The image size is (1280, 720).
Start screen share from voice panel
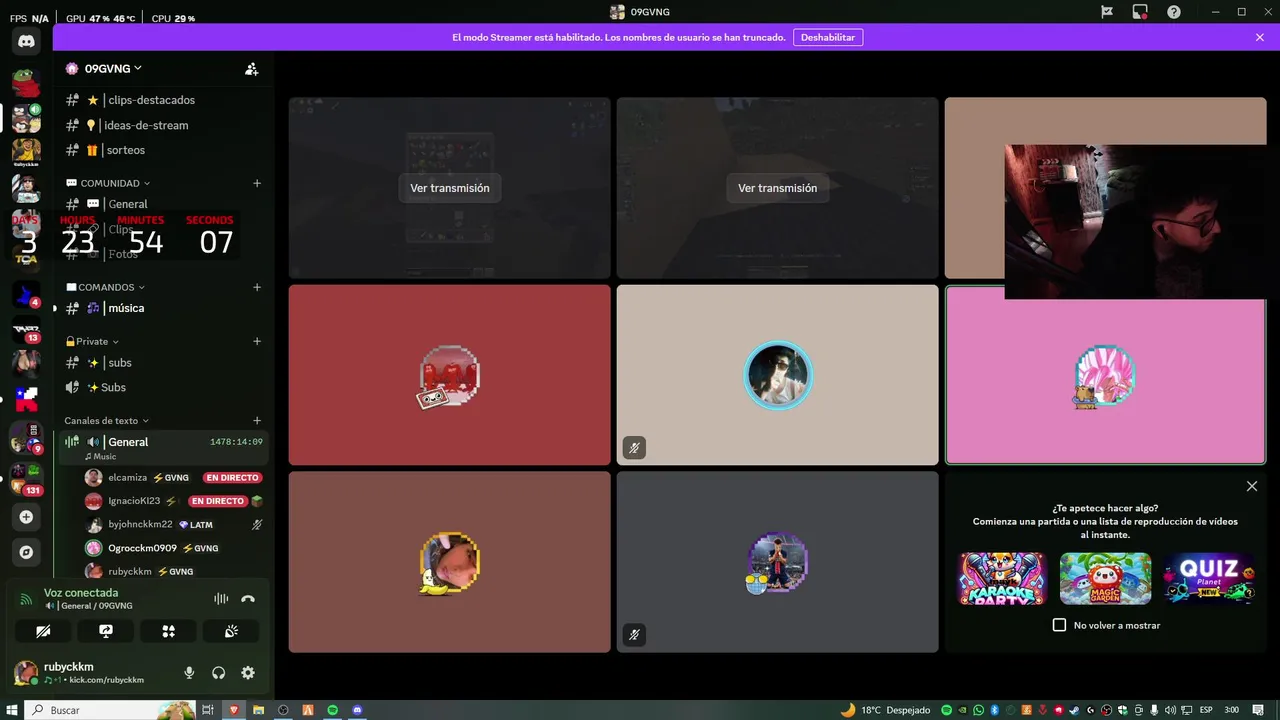tap(106, 631)
